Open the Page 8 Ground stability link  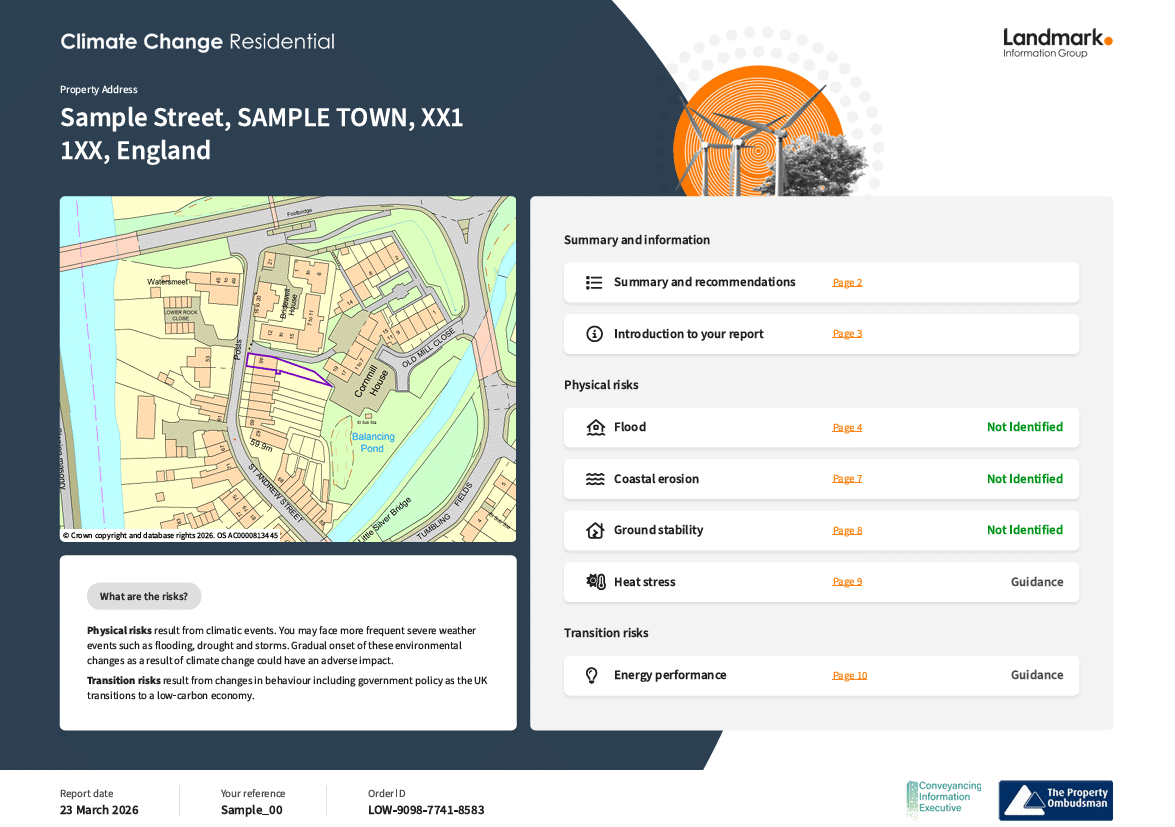tap(847, 531)
